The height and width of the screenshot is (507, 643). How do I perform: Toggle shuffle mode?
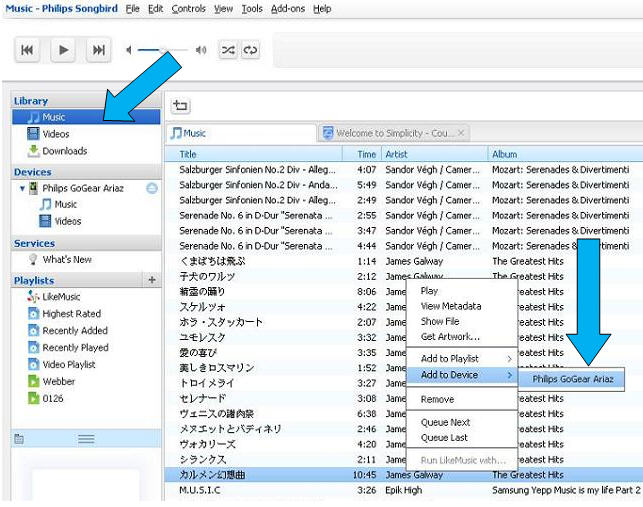(228, 50)
